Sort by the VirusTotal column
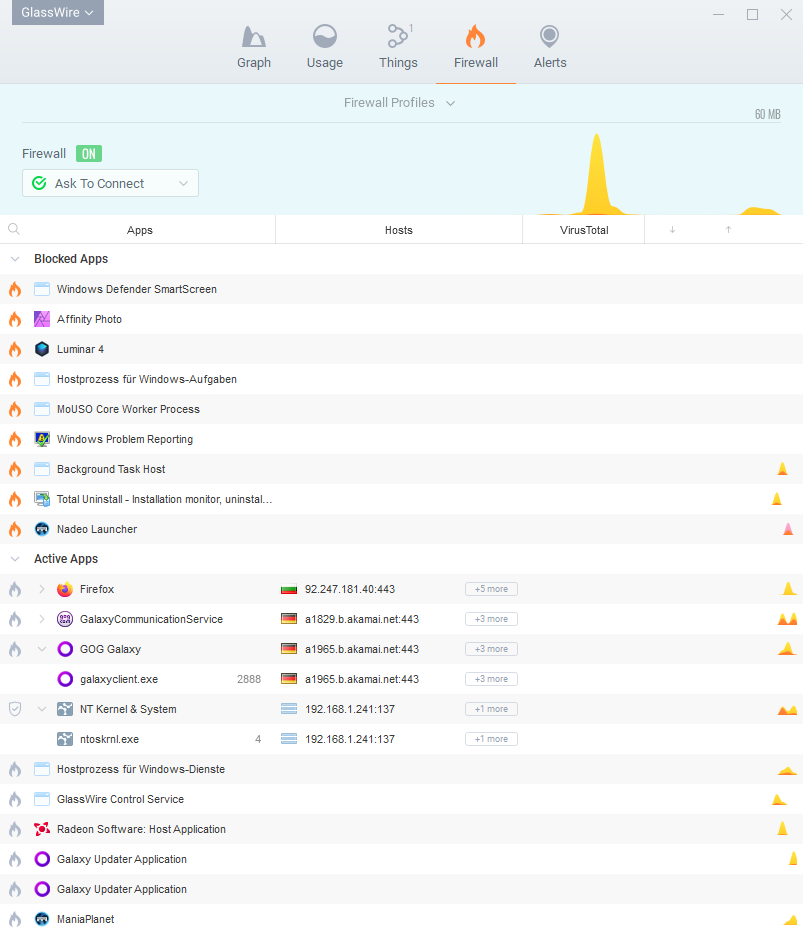803x937 pixels. [584, 230]
